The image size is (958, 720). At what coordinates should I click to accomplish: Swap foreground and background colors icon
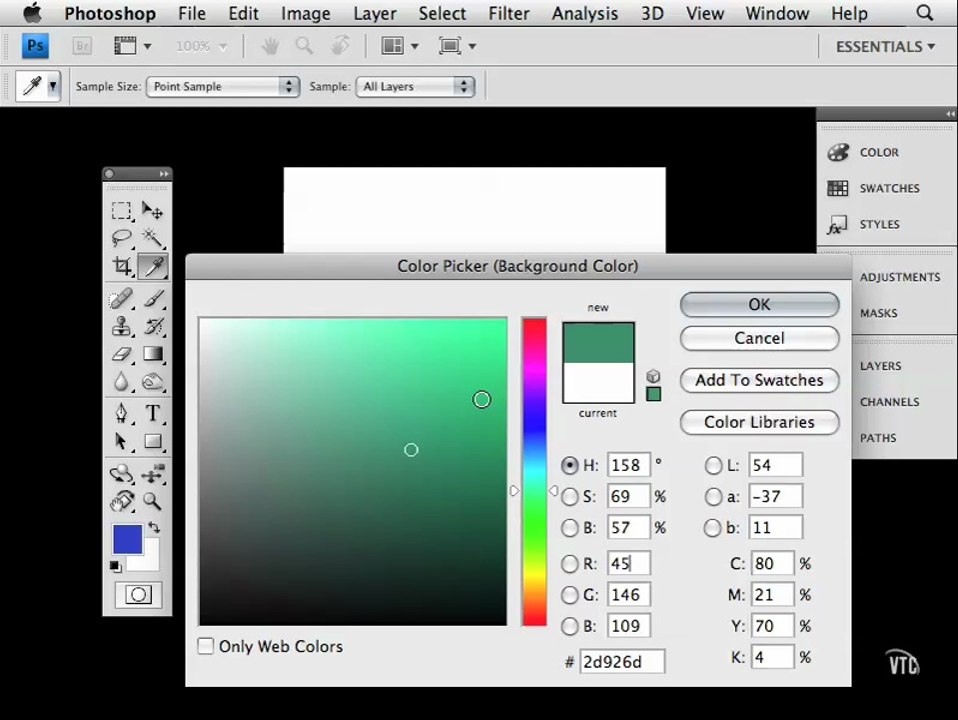point(154,527)
